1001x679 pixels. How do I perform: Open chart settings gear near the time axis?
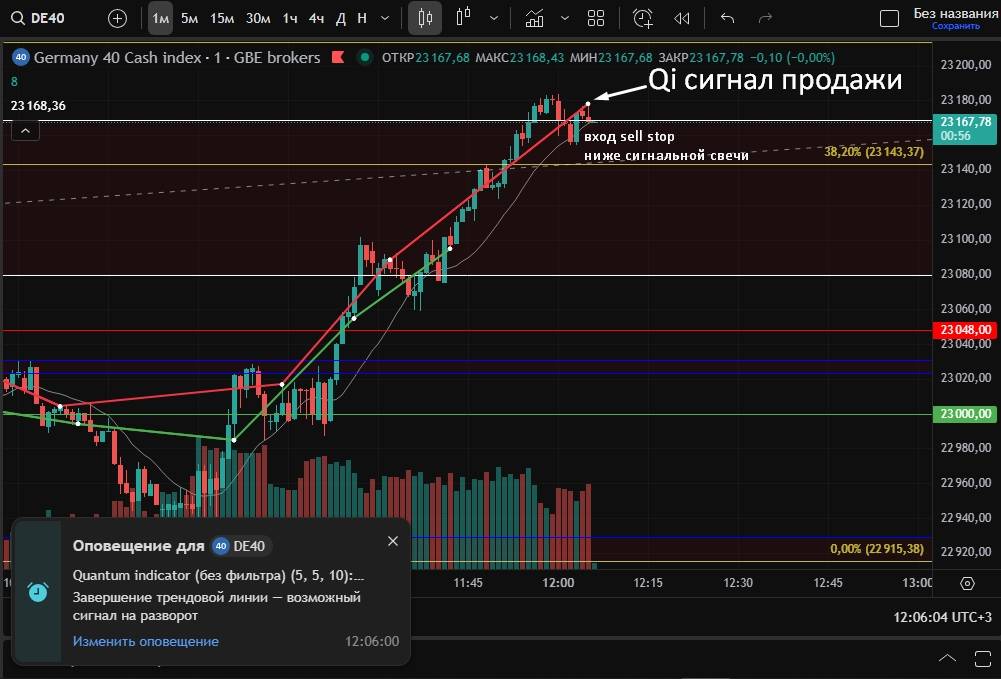click(x=967, y=583)
